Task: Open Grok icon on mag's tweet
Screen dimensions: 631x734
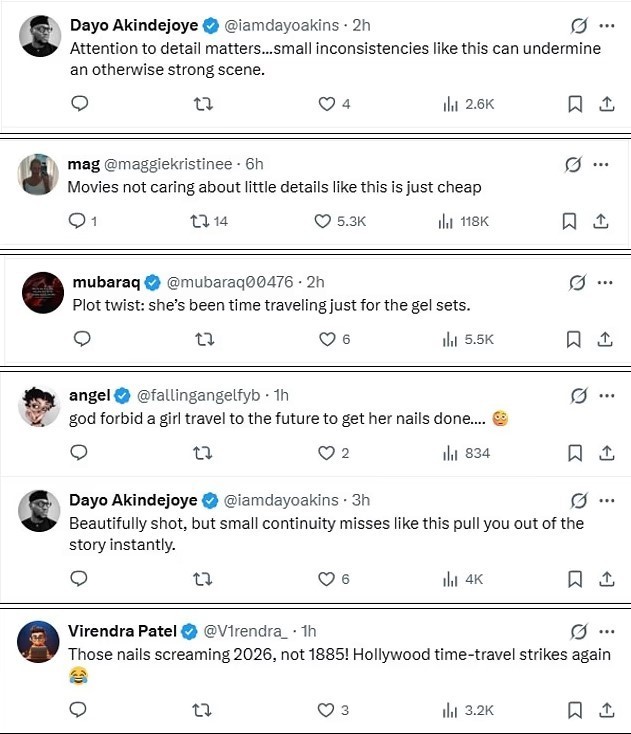Action: (x=573, y=164)
